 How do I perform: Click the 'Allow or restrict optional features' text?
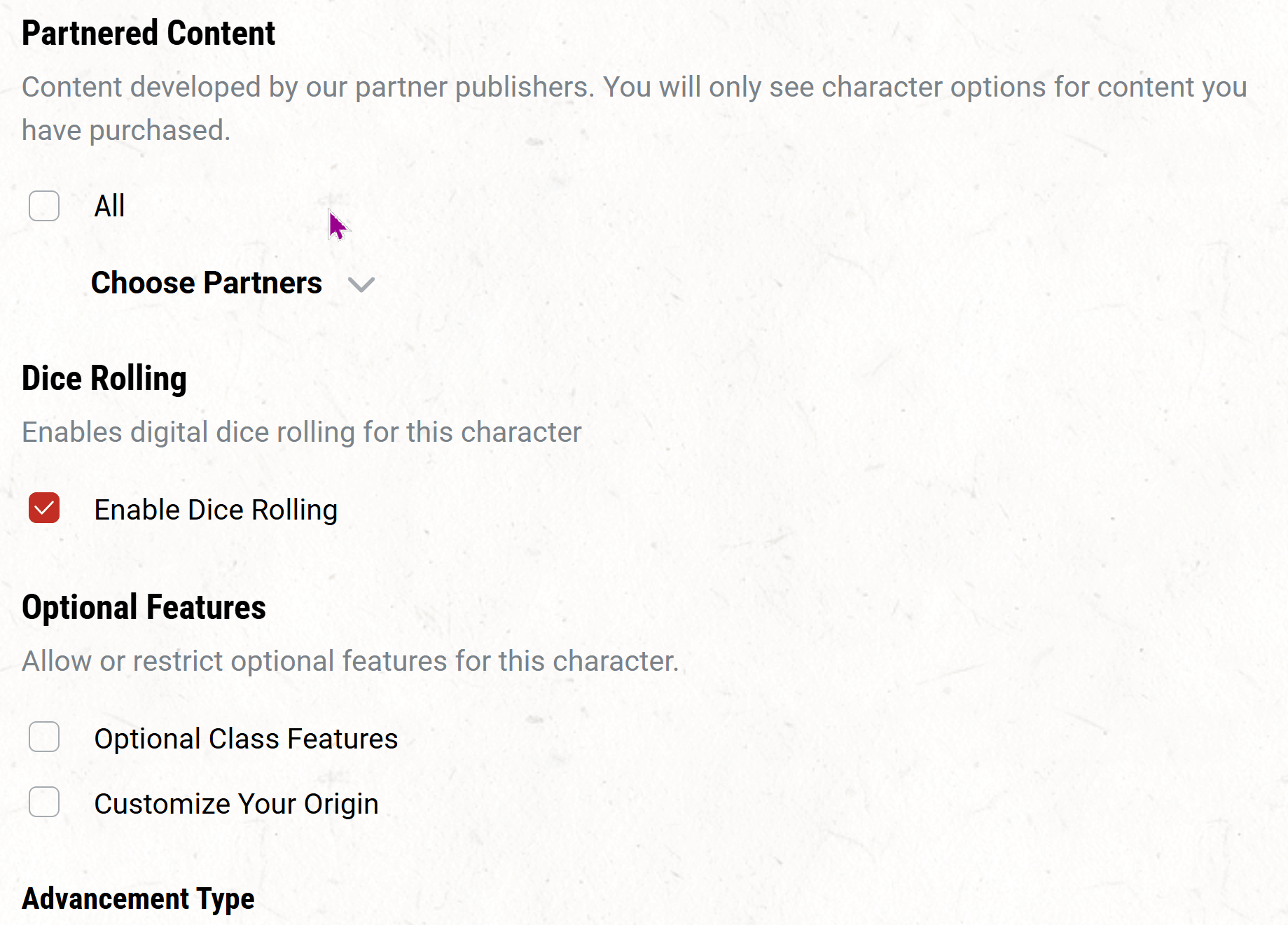point(350,661)
